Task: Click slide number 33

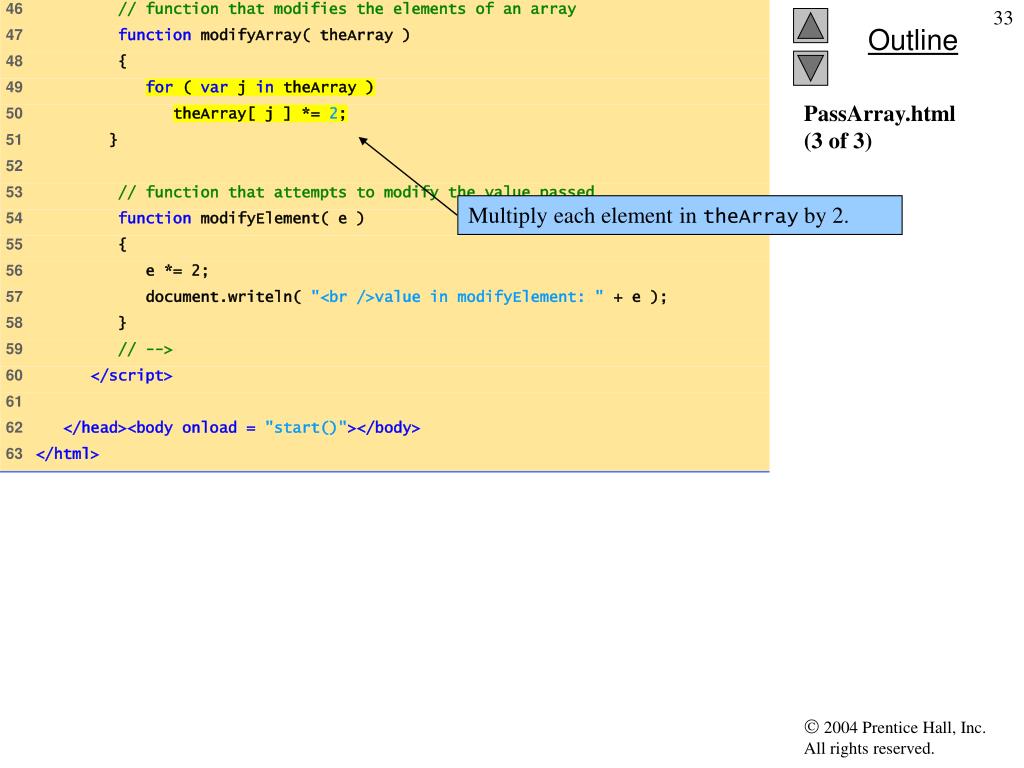Action: click(x=1002, y=18)
